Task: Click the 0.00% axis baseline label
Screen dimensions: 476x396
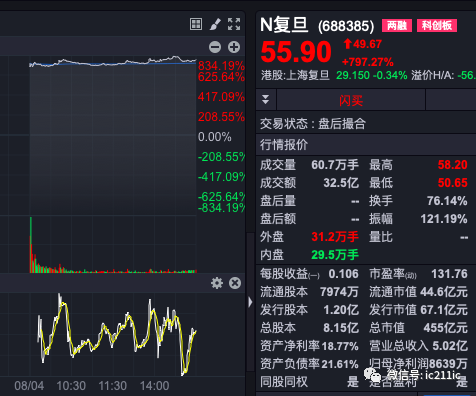Action: point(215,137)
